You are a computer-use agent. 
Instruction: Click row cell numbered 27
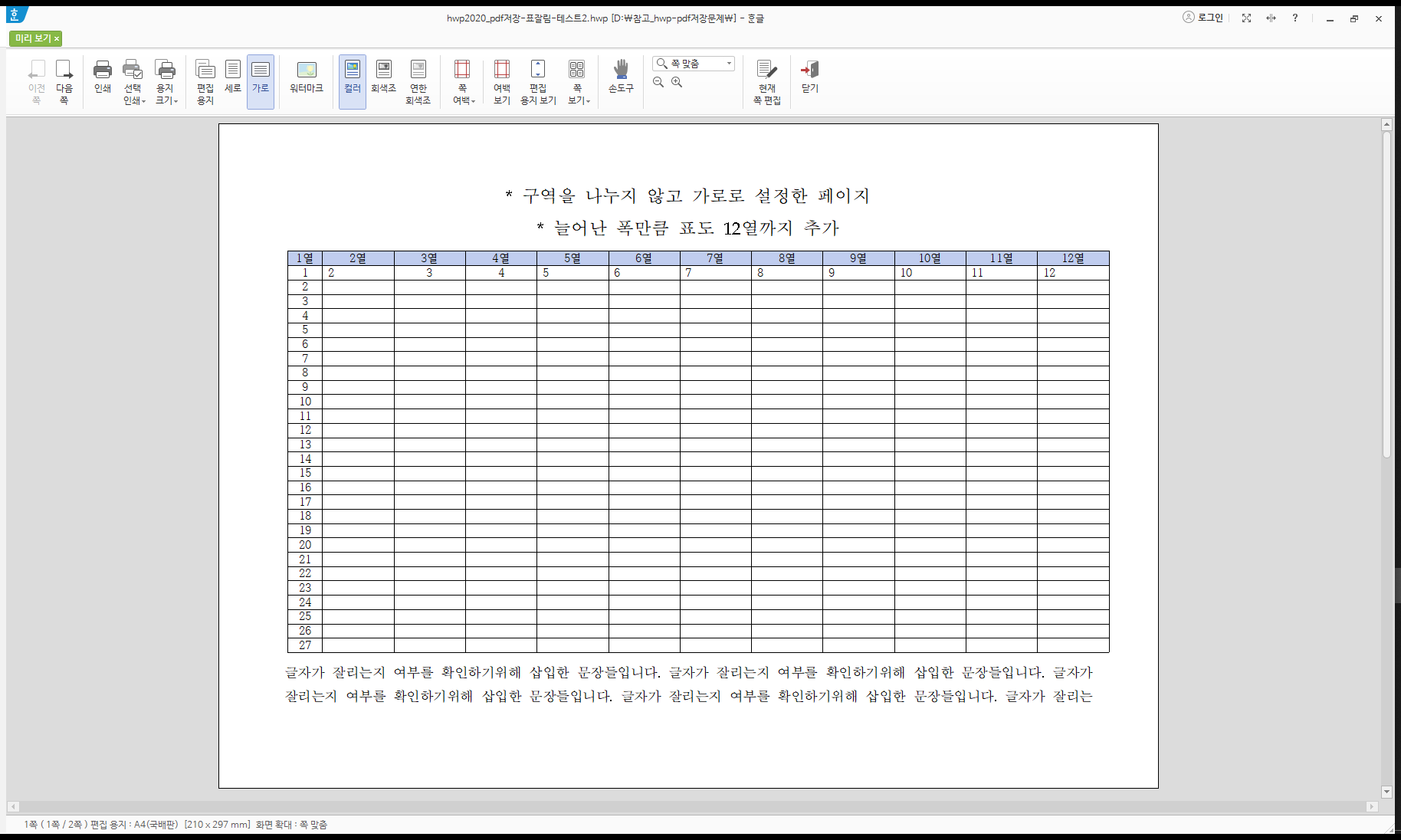pyautogui.click(x=305, y=645)
